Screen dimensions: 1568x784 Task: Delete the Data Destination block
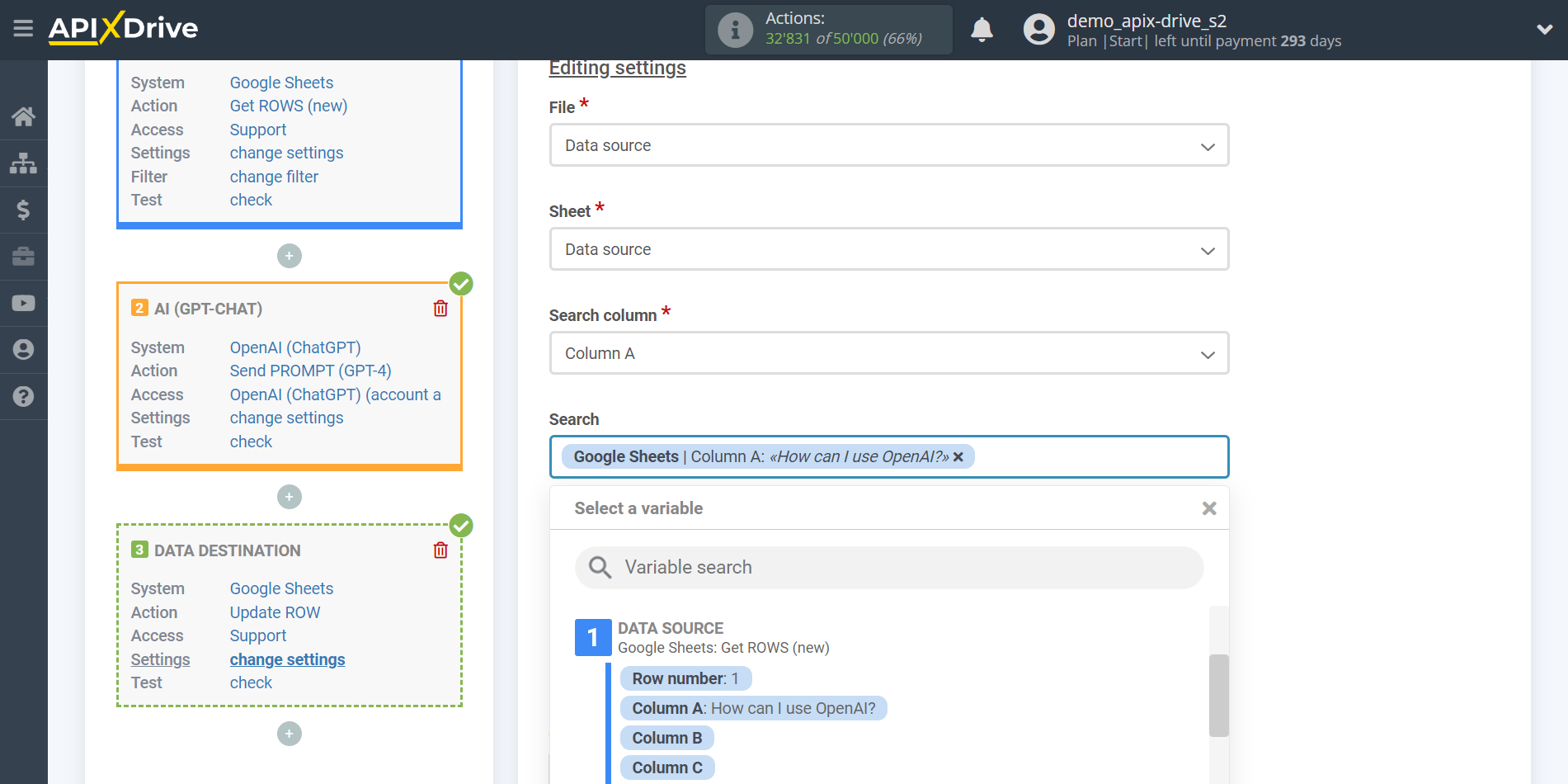[x=440, y=550]
